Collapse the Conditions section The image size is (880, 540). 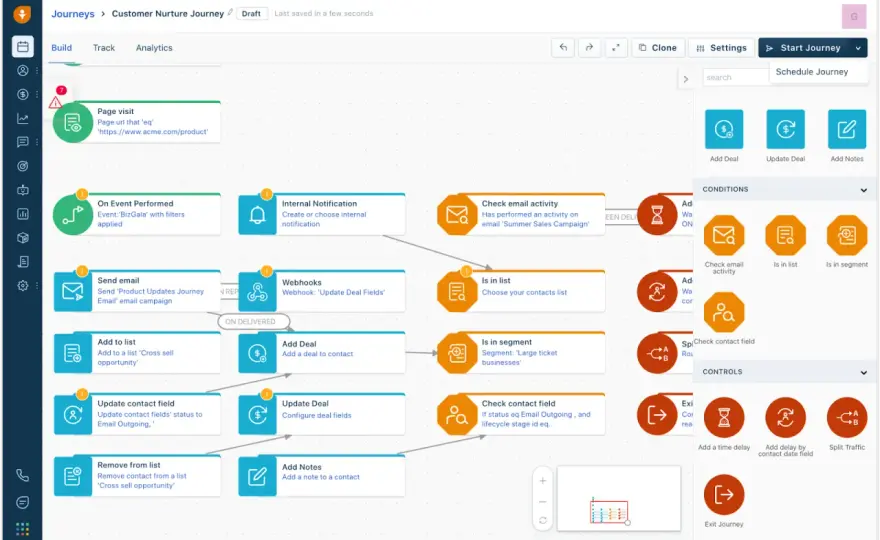(864, 190)
